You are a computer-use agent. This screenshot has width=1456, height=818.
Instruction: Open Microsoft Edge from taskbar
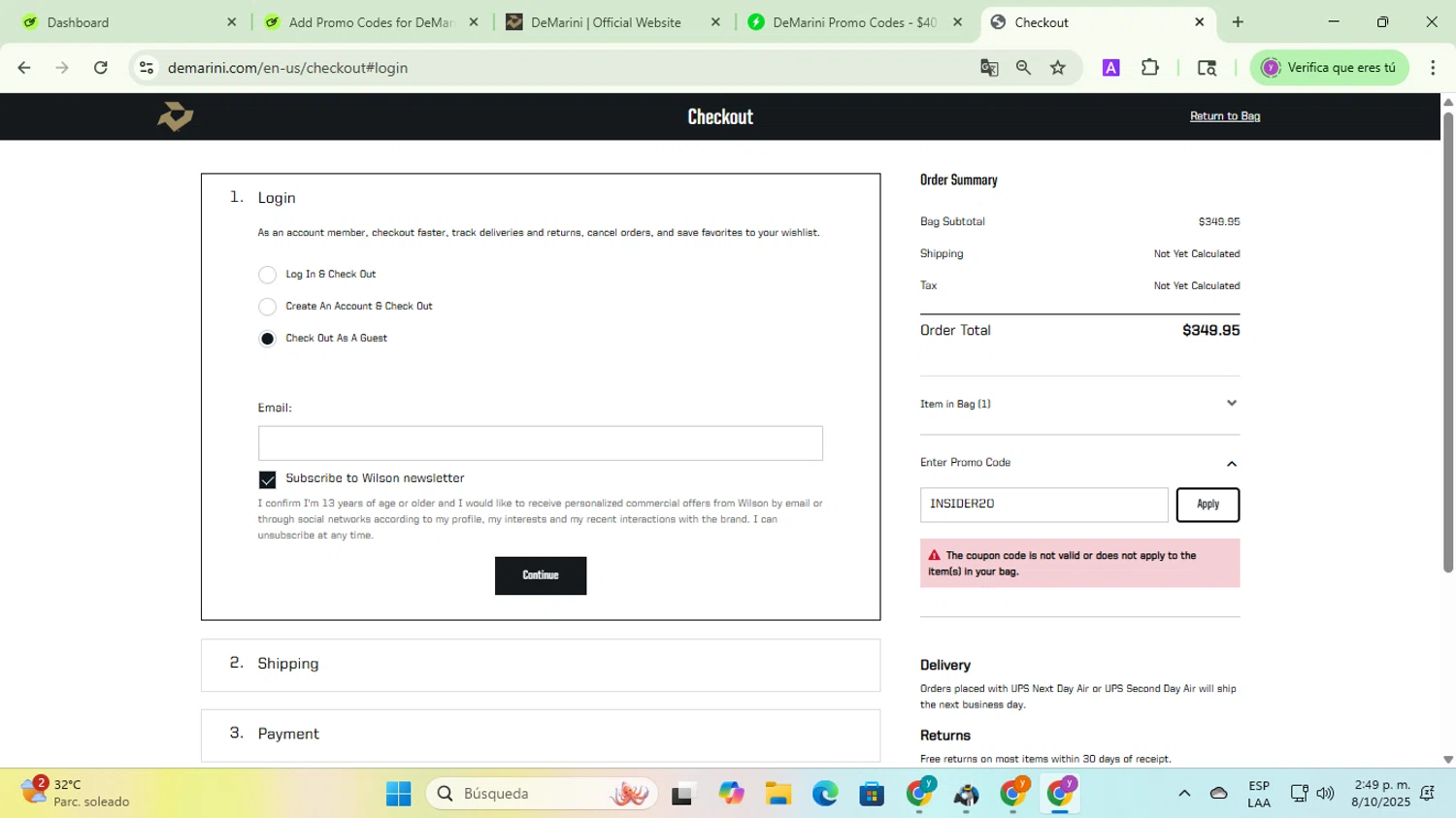pyautogui.click(x=825, y=794)
